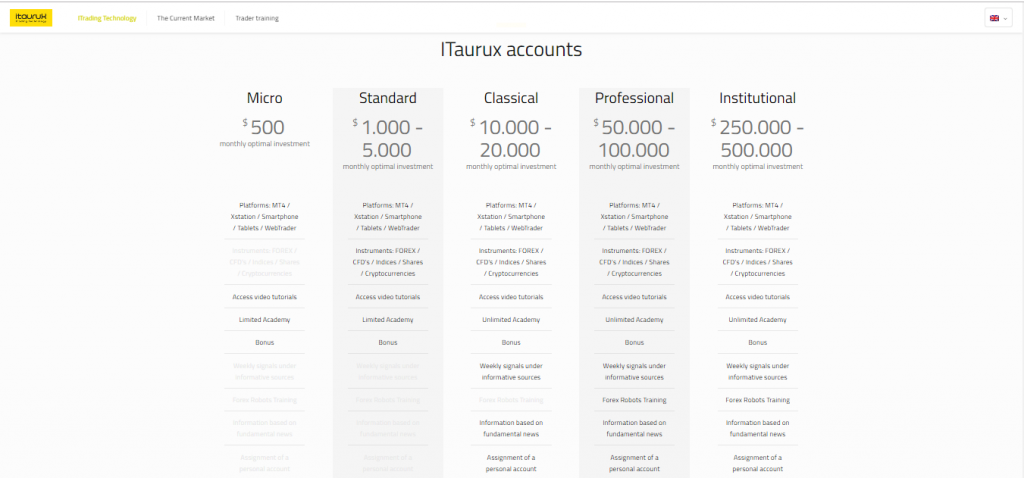Select the Standard account heading
The height and width of the screenshot is (478, 1024).
388,98
